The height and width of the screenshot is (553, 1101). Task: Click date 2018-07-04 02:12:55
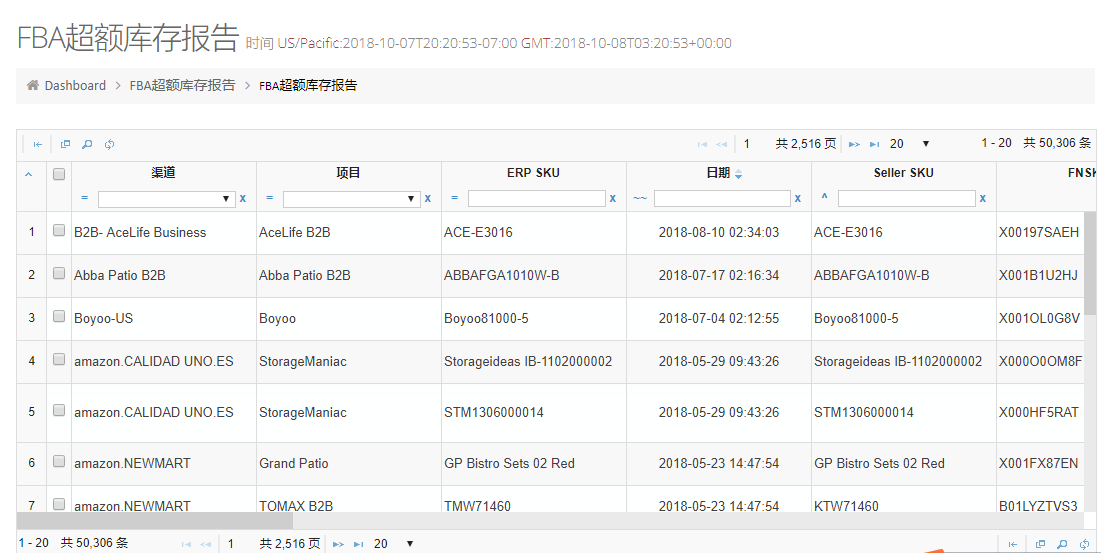(x=718, y=318)
